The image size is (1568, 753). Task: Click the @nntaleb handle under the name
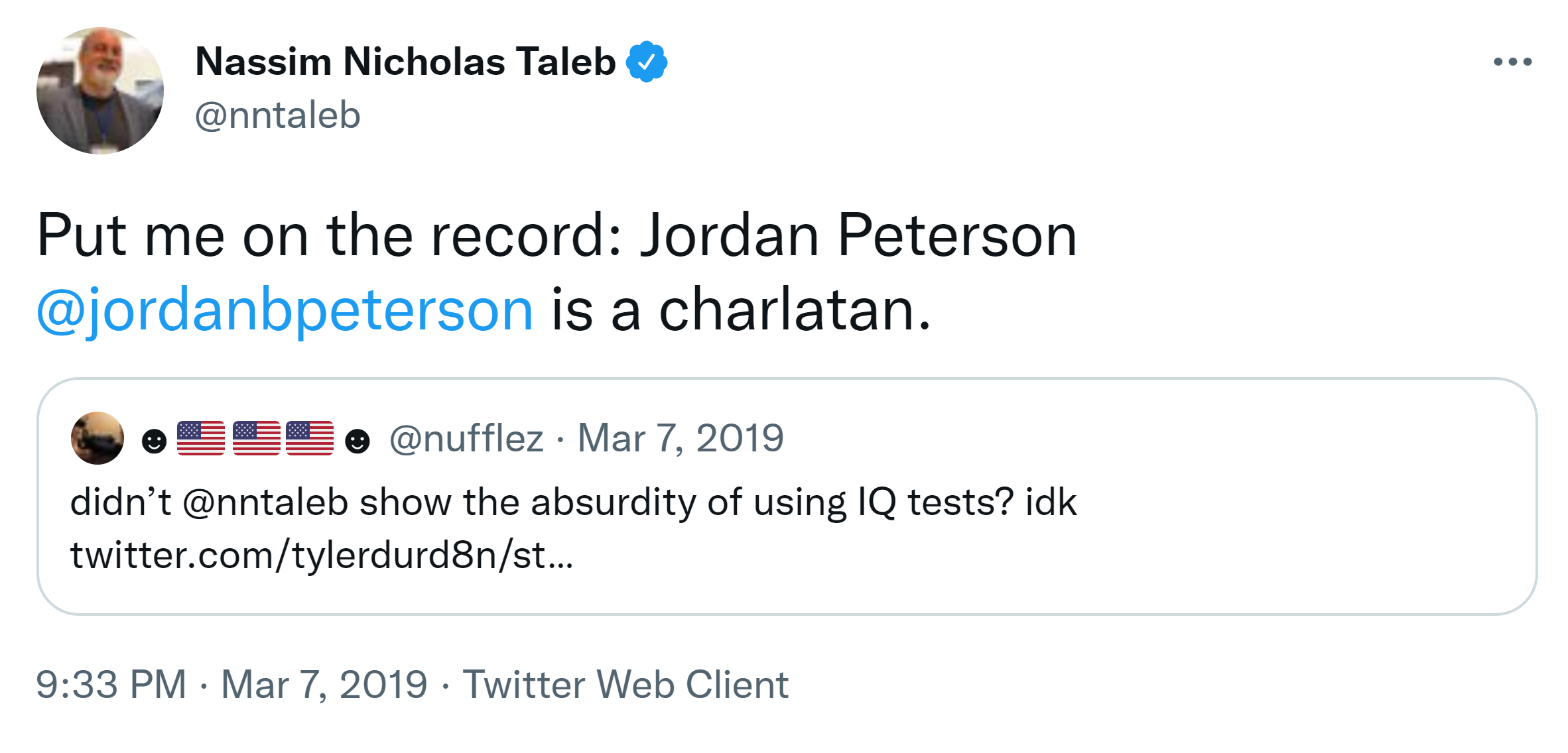[x=277, y=115]
